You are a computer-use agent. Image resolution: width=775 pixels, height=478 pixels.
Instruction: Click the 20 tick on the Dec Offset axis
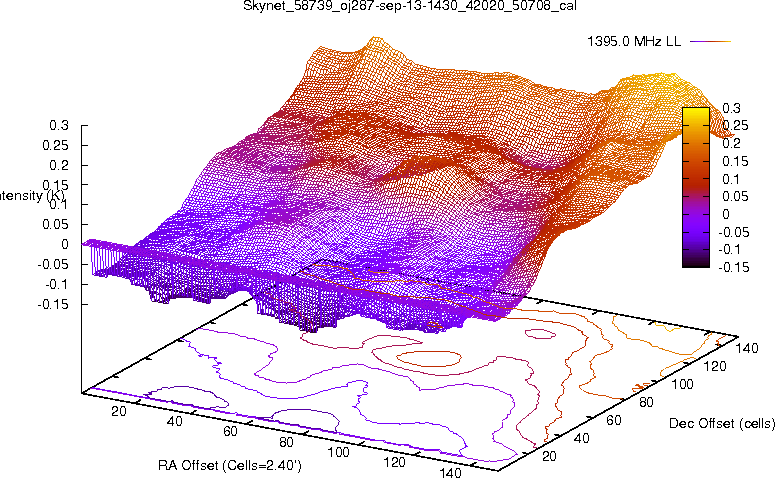pyautogui.click(x=549, y=456)
